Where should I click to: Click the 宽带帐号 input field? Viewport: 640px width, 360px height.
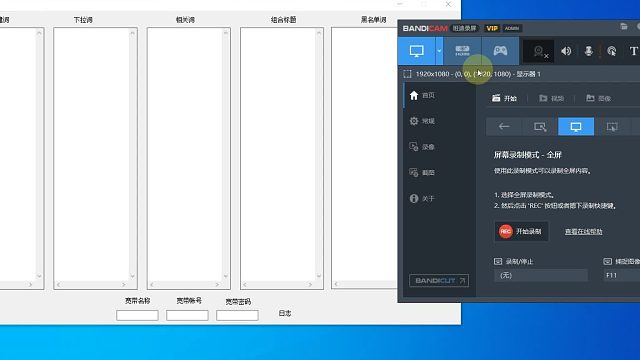coord(187,315)
